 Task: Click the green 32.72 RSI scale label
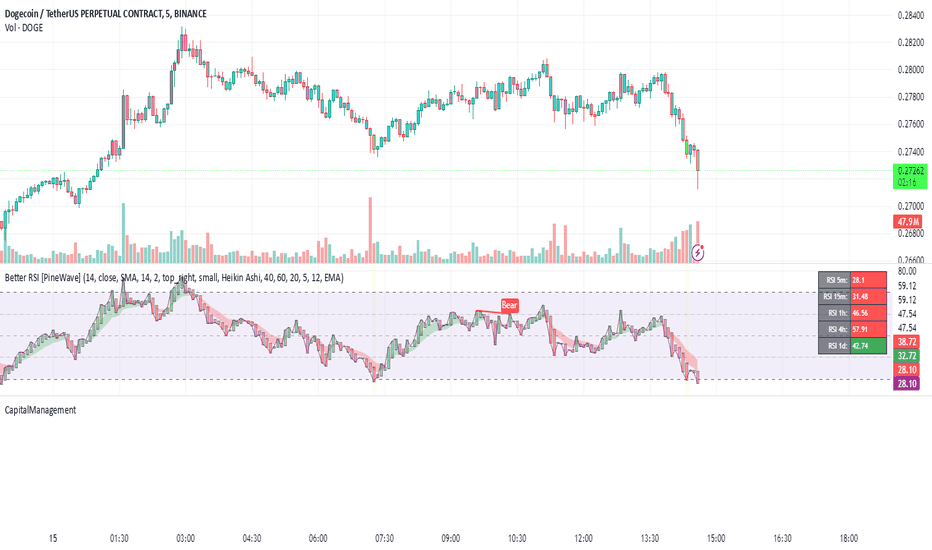pyautogui.click(x=906, y=356)
